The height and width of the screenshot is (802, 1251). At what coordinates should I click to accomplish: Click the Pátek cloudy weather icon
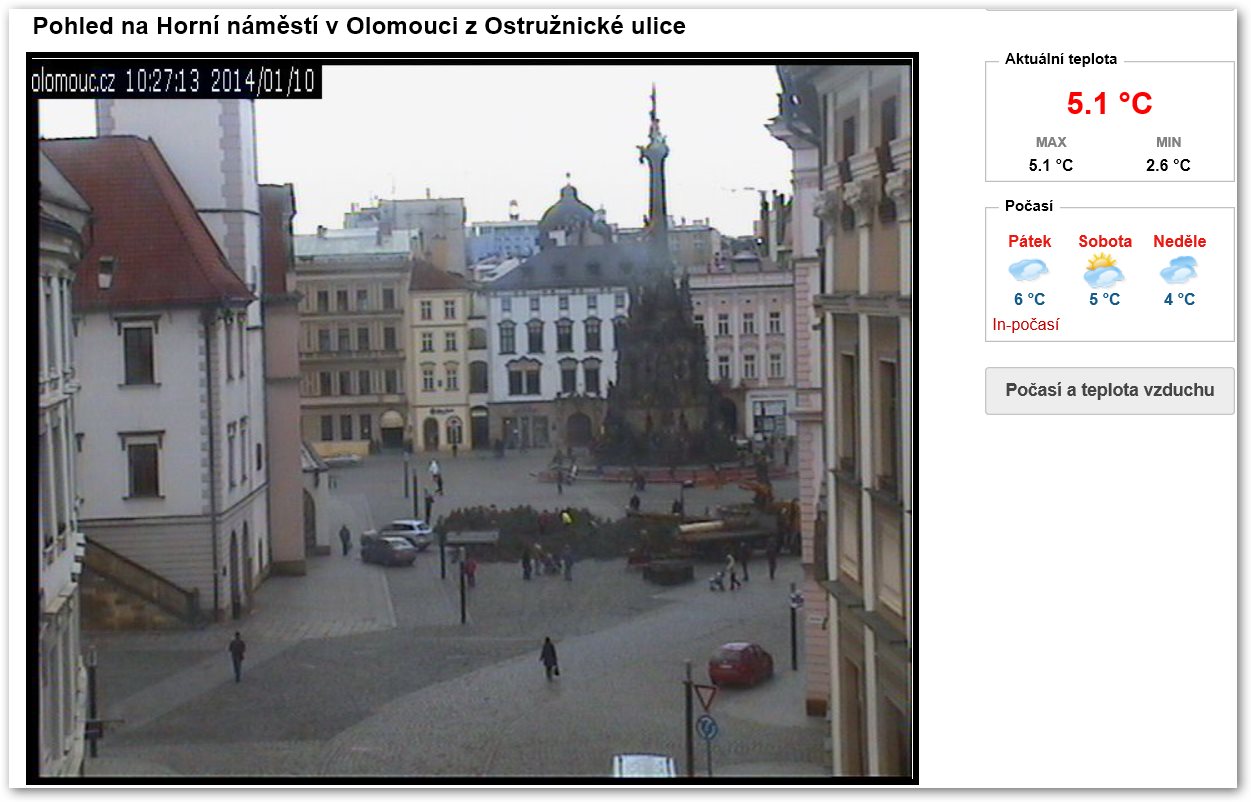pos(1029,270)
